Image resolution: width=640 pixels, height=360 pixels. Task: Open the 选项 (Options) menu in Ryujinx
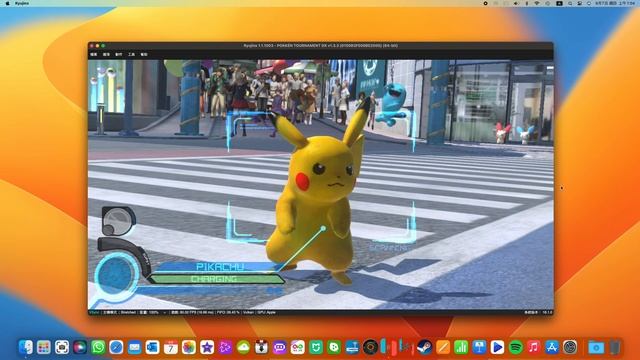106,54
